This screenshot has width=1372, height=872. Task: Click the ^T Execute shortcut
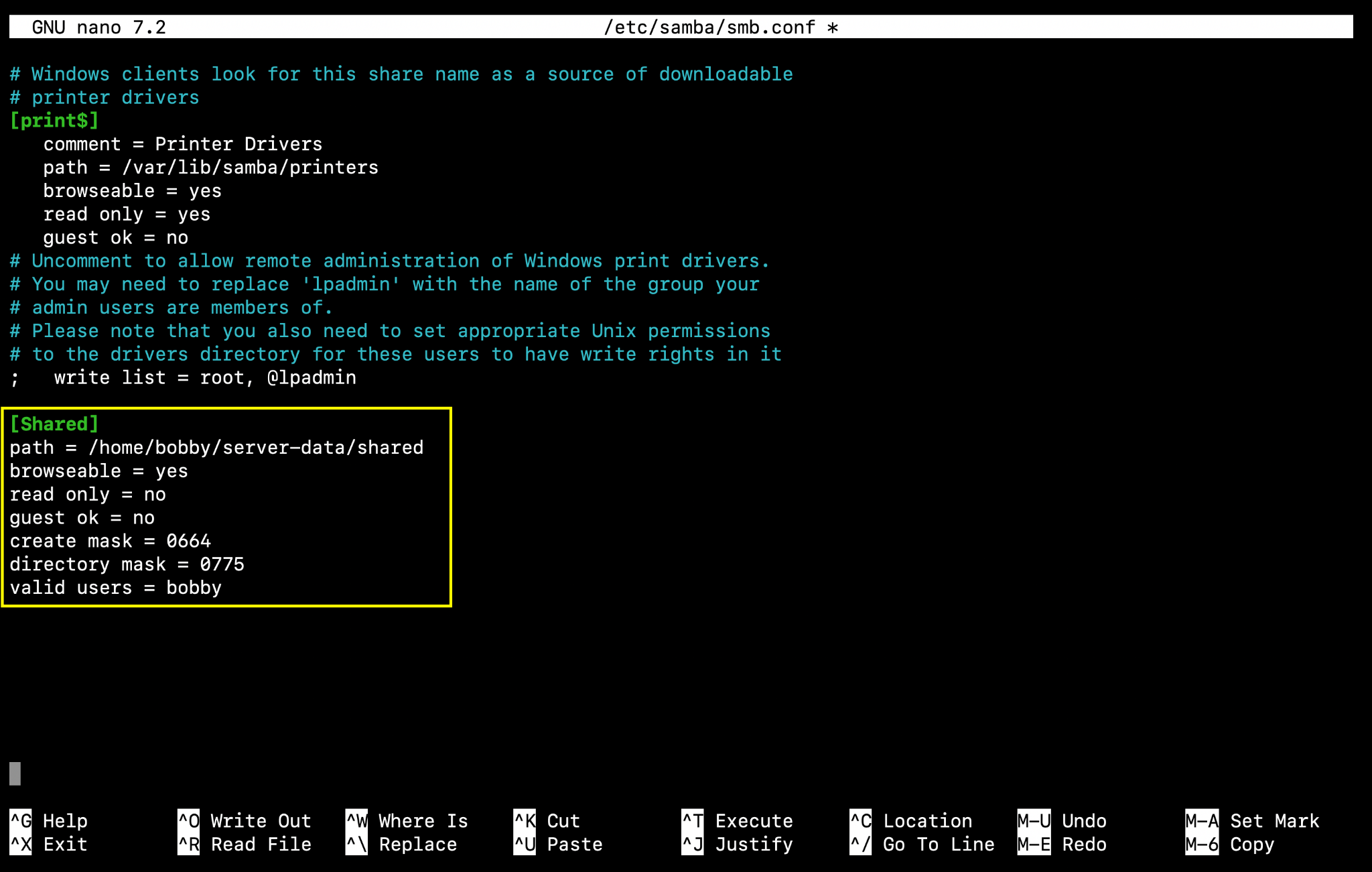737,820
